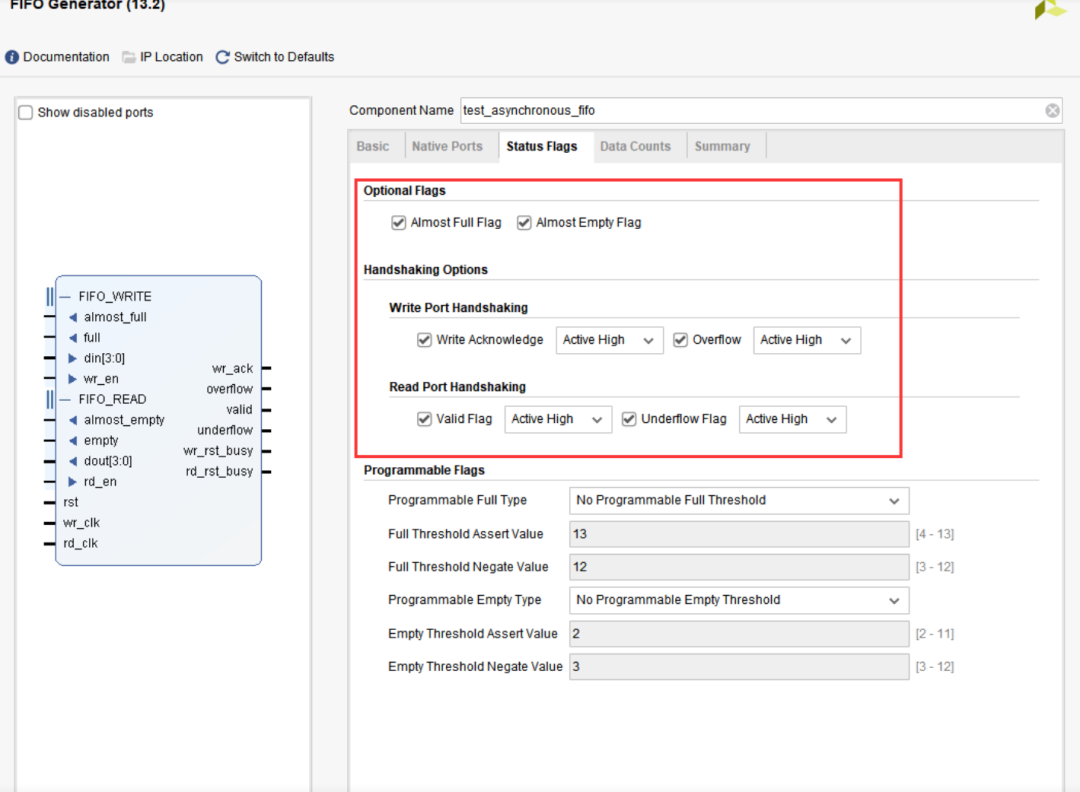
Task: Open the Data Counts tab
Action: [x=635, y=146]
